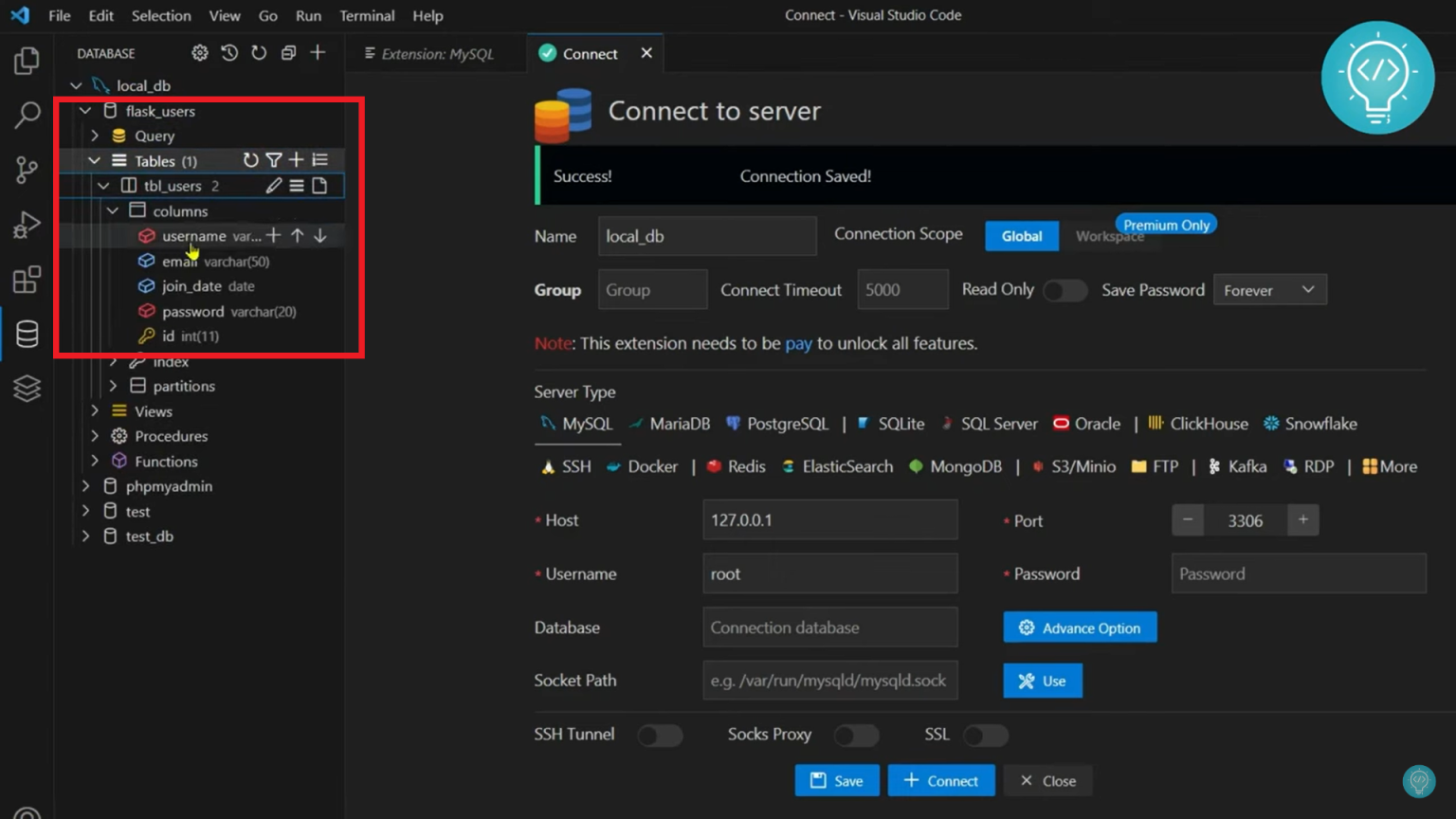Enable the SSL toggle
This screenshot has width=1456, height=819.
(985, 735)
